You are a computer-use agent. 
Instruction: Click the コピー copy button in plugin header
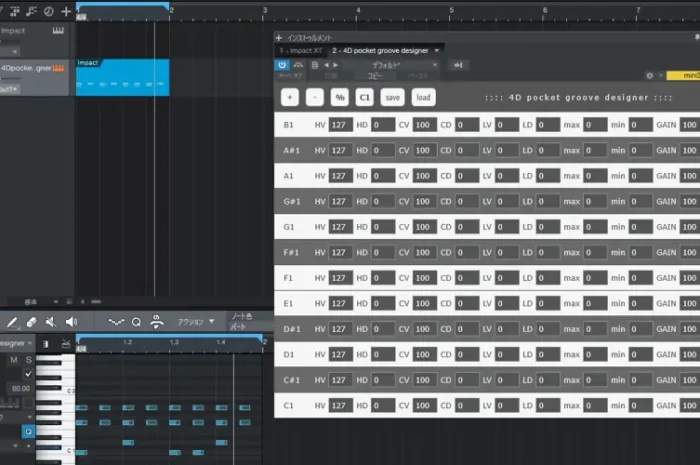[x=375, y=76]
